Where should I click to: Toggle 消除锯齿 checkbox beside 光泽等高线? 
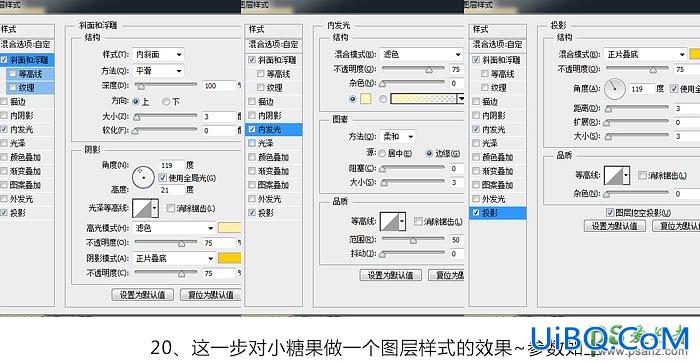170,208
